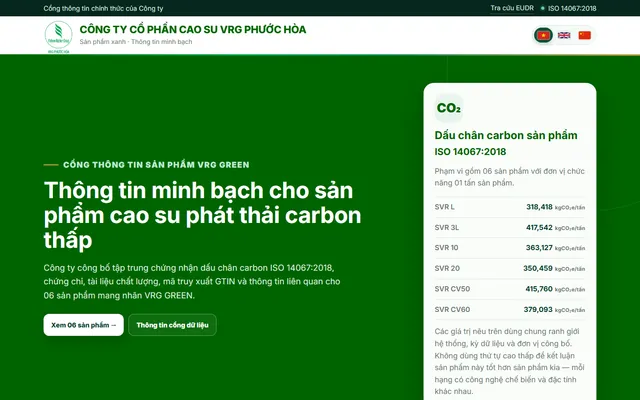Open the Tra cứu EUDR link
The width and height of the screenshot is (640, 400).
pyautogui.click(x=512, y=8)
